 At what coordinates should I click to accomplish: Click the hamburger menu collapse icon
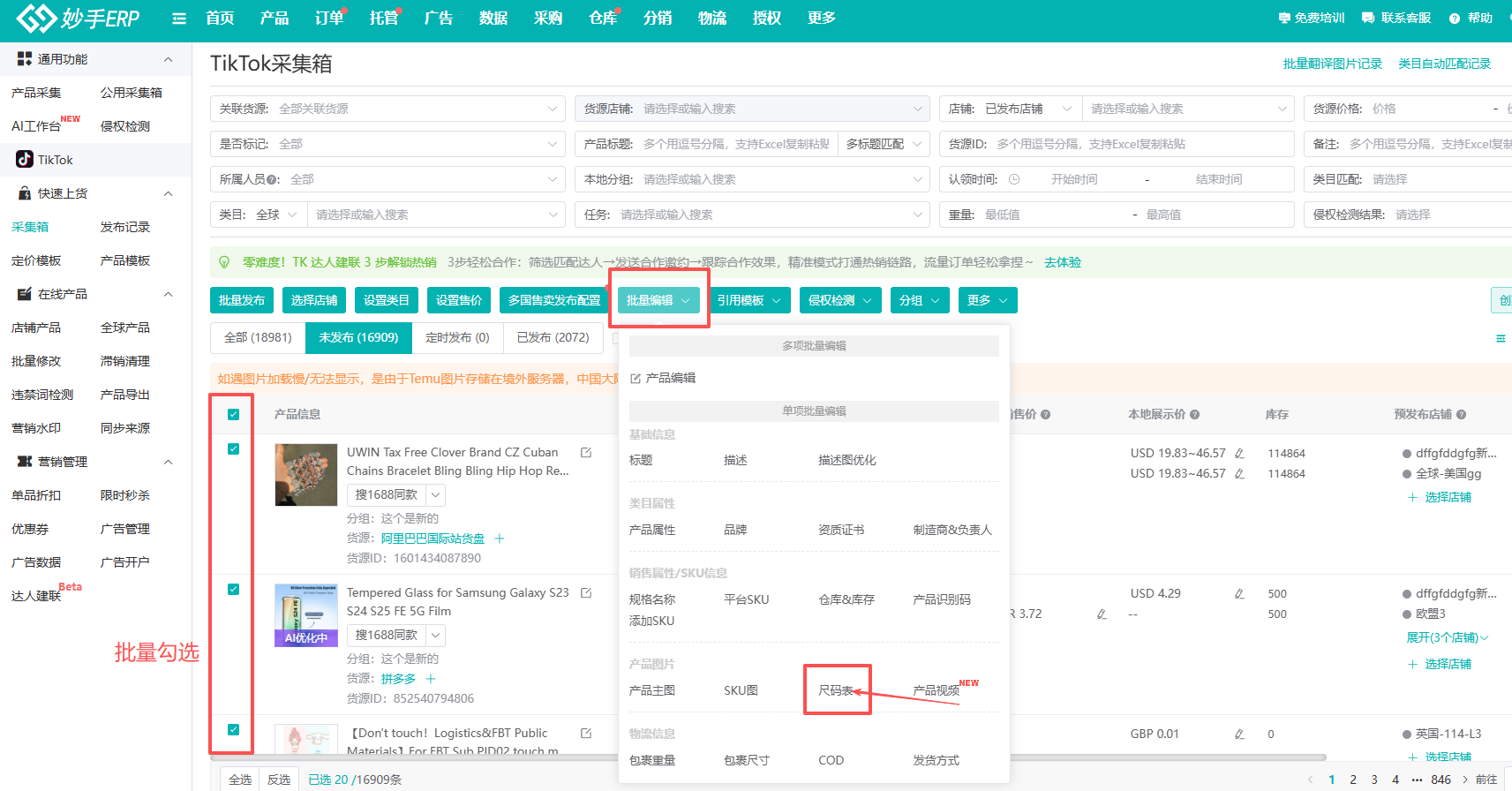(179, 19)
